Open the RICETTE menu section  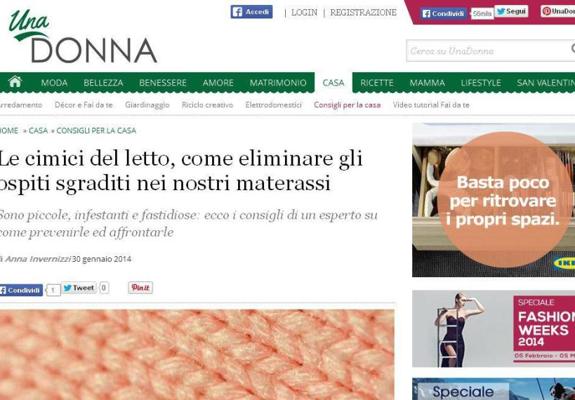coord(377,83)
